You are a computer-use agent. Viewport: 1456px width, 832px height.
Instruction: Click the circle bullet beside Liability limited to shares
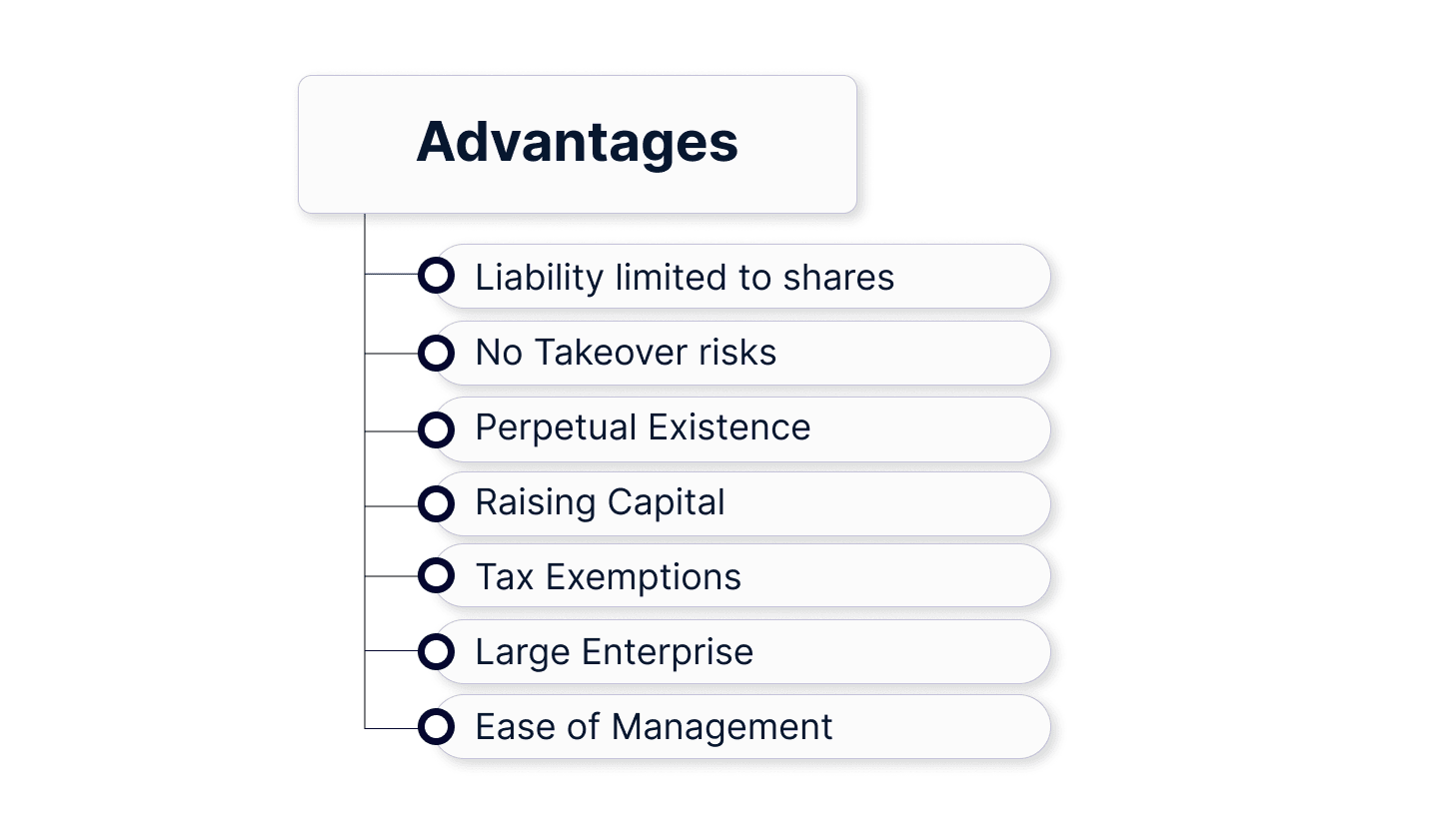point(436,276)
